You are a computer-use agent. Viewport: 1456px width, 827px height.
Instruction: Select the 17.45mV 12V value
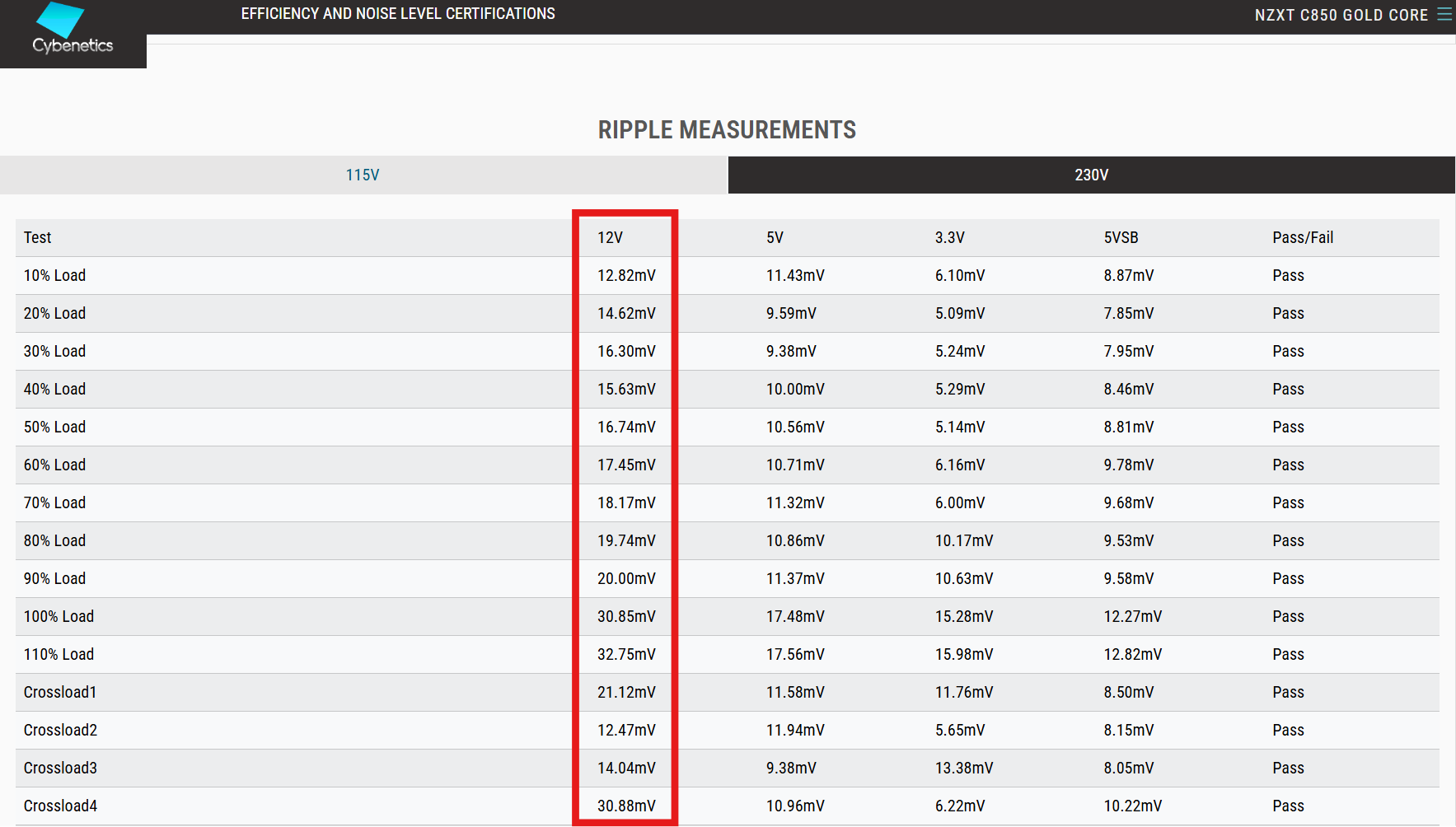626,465
